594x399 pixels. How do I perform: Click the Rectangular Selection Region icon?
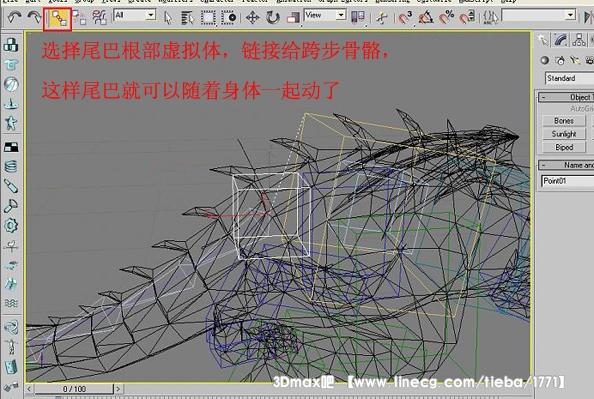[208, 17]
